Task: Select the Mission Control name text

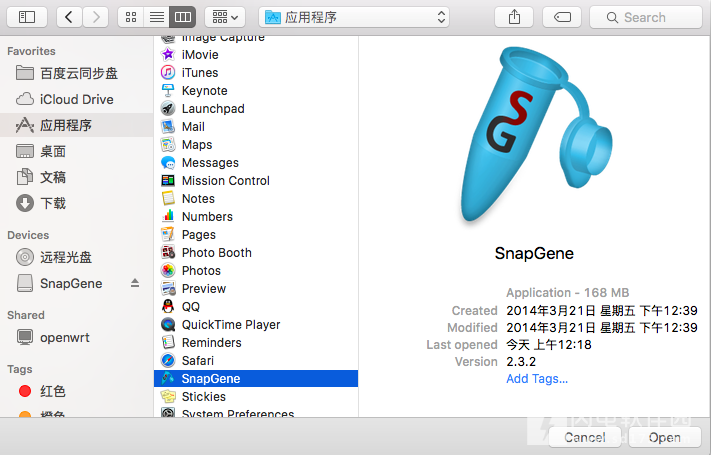Action: 226,181
